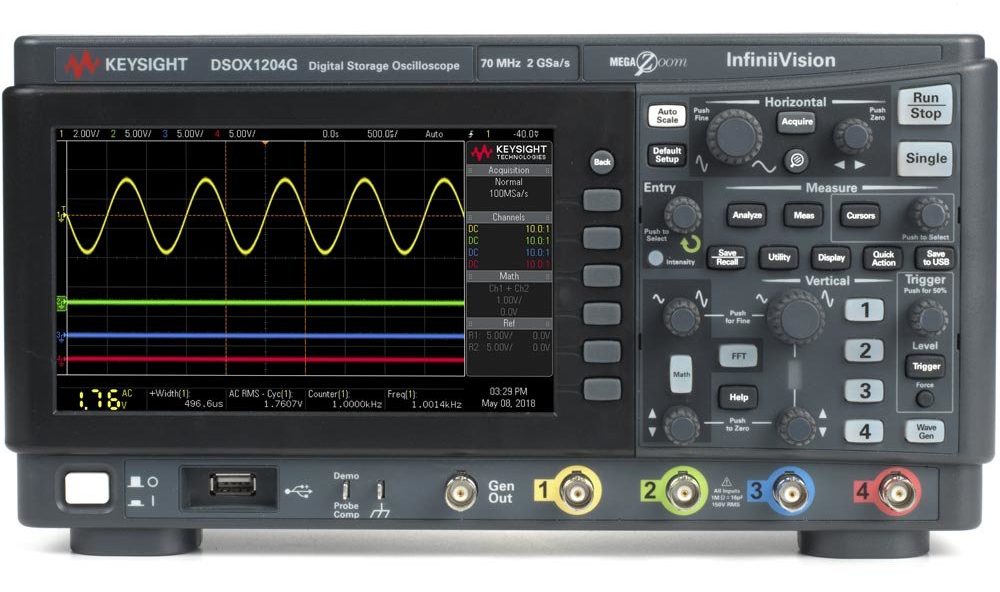Click the orange trigger time marker above grid
The width and height of the screenshot is (1000, 592).
click(x=265, y=144)
